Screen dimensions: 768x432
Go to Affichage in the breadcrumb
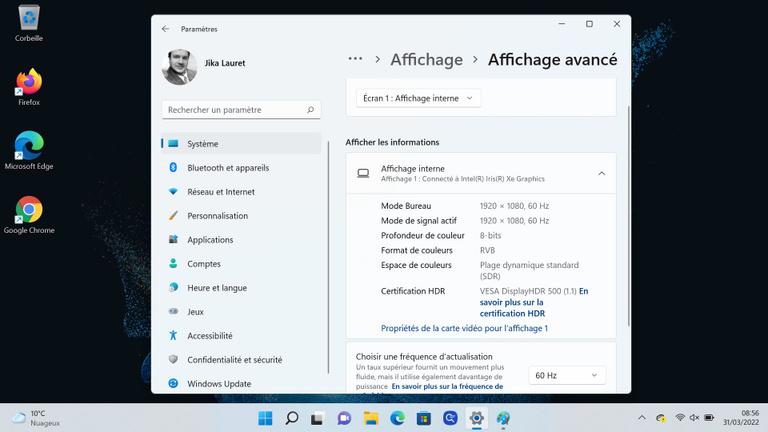click(x=426, y=60)
